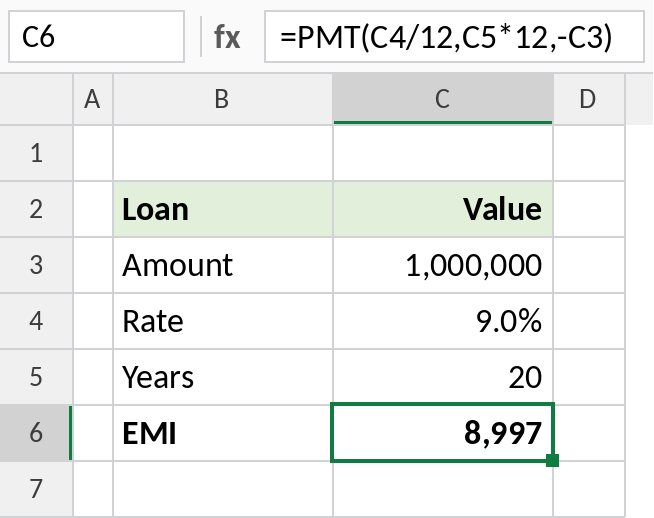Select column B header
Viewport: 654px width, 518px height.
click(x=223, y=99)
